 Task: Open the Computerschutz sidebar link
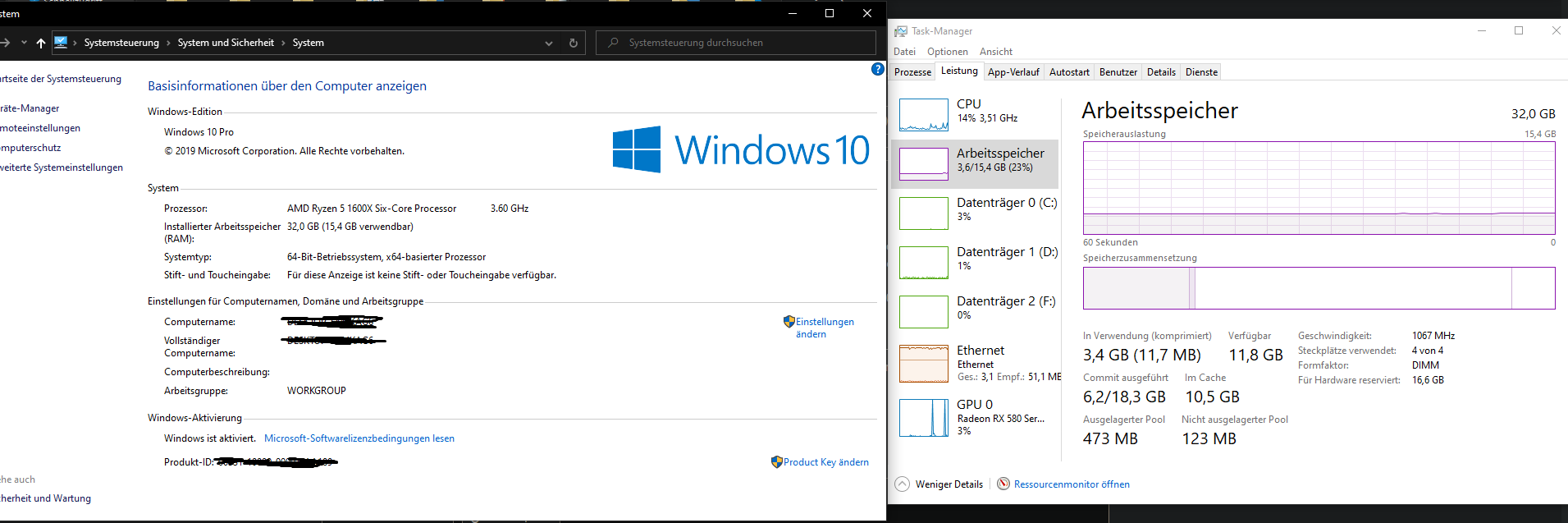[30, 148]
